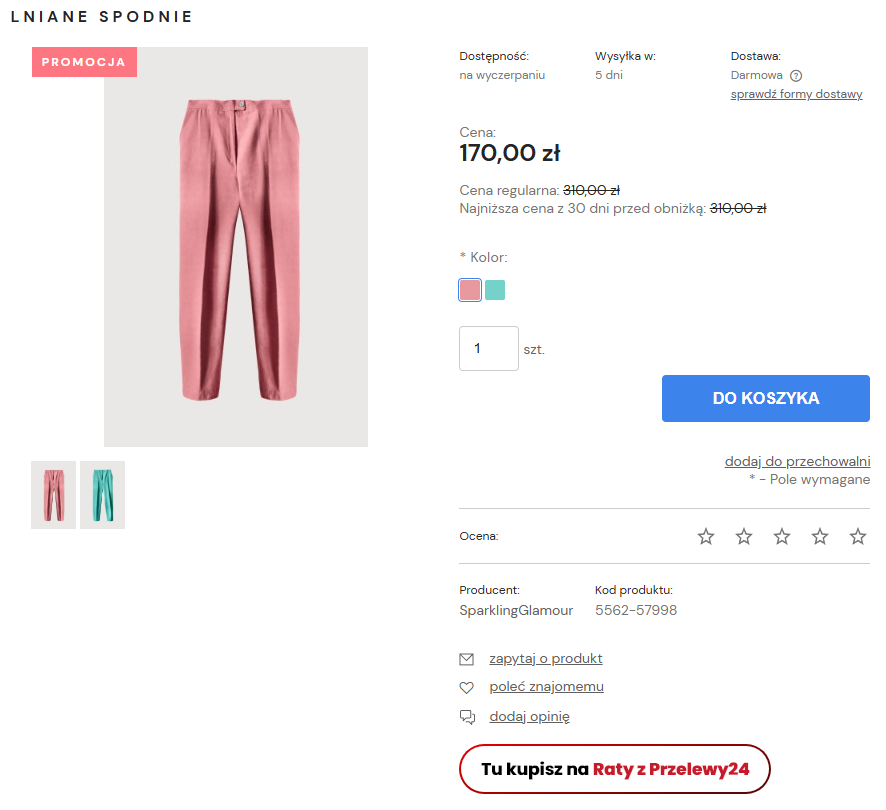The height and width of the screenshot is (810, 886).
Task: Click dodaj do przechowalni link
Action: 797,461
